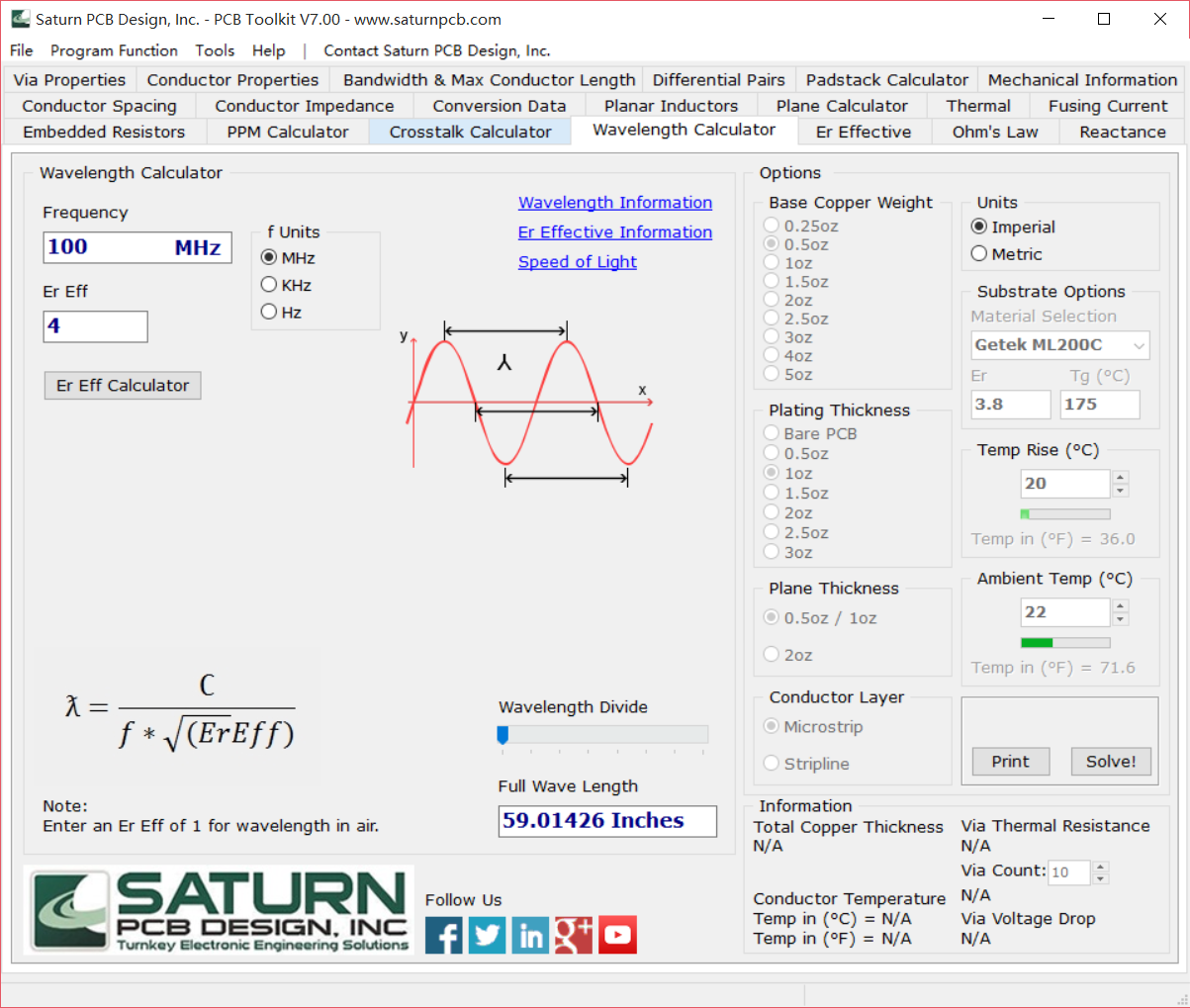Click the Temp Rise up stepper arrow

[1120, 478]
